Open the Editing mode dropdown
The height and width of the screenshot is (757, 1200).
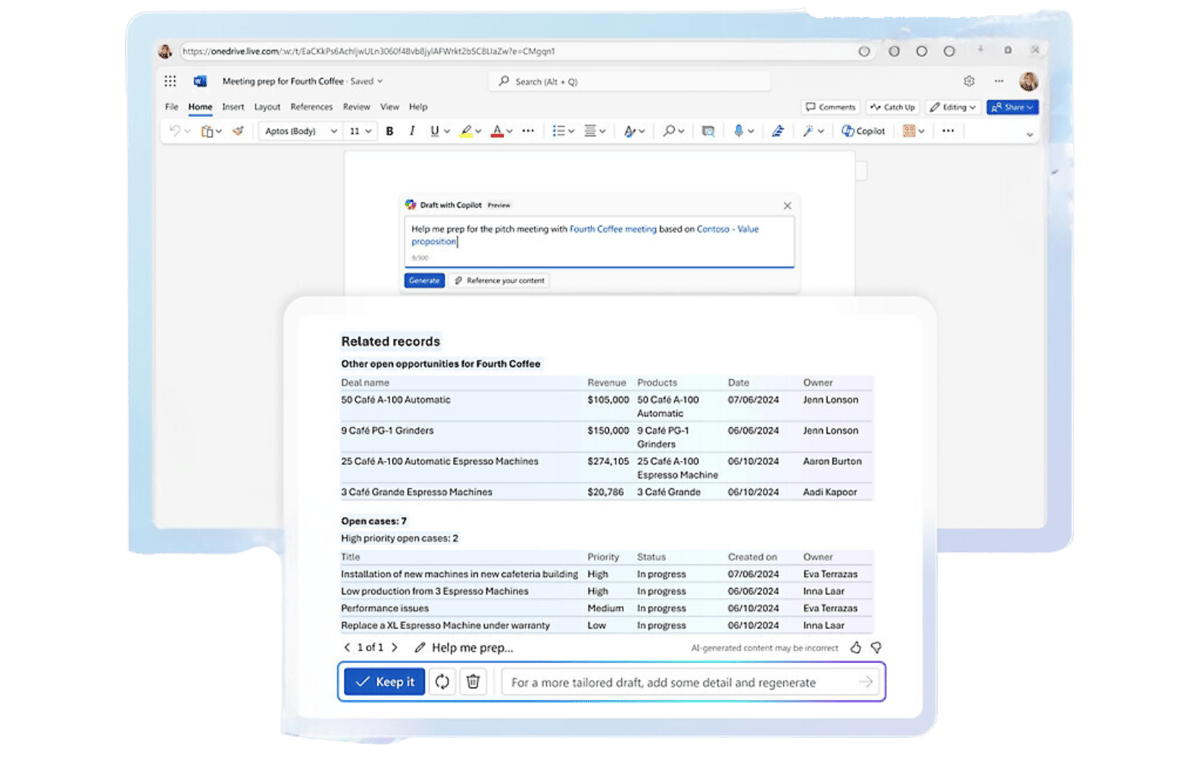(953, 107)
